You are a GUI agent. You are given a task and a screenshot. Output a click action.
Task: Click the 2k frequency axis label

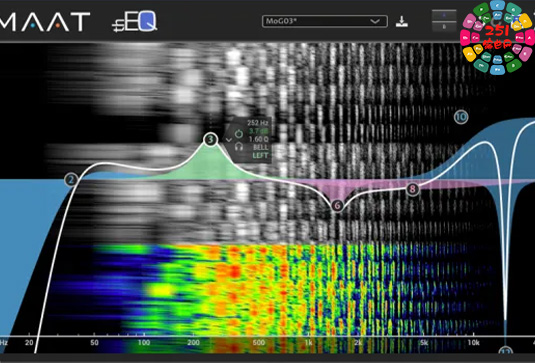(358, 343)
